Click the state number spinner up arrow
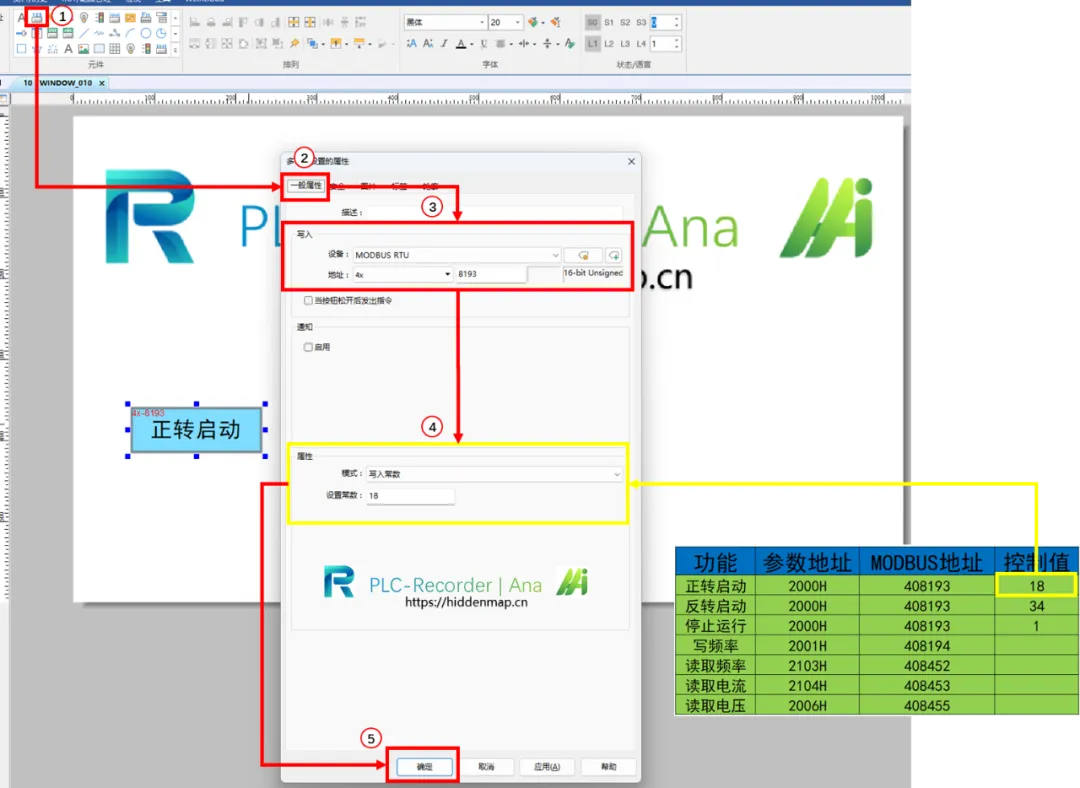Viewport: 1080px width, 788px height. (676, 19)
